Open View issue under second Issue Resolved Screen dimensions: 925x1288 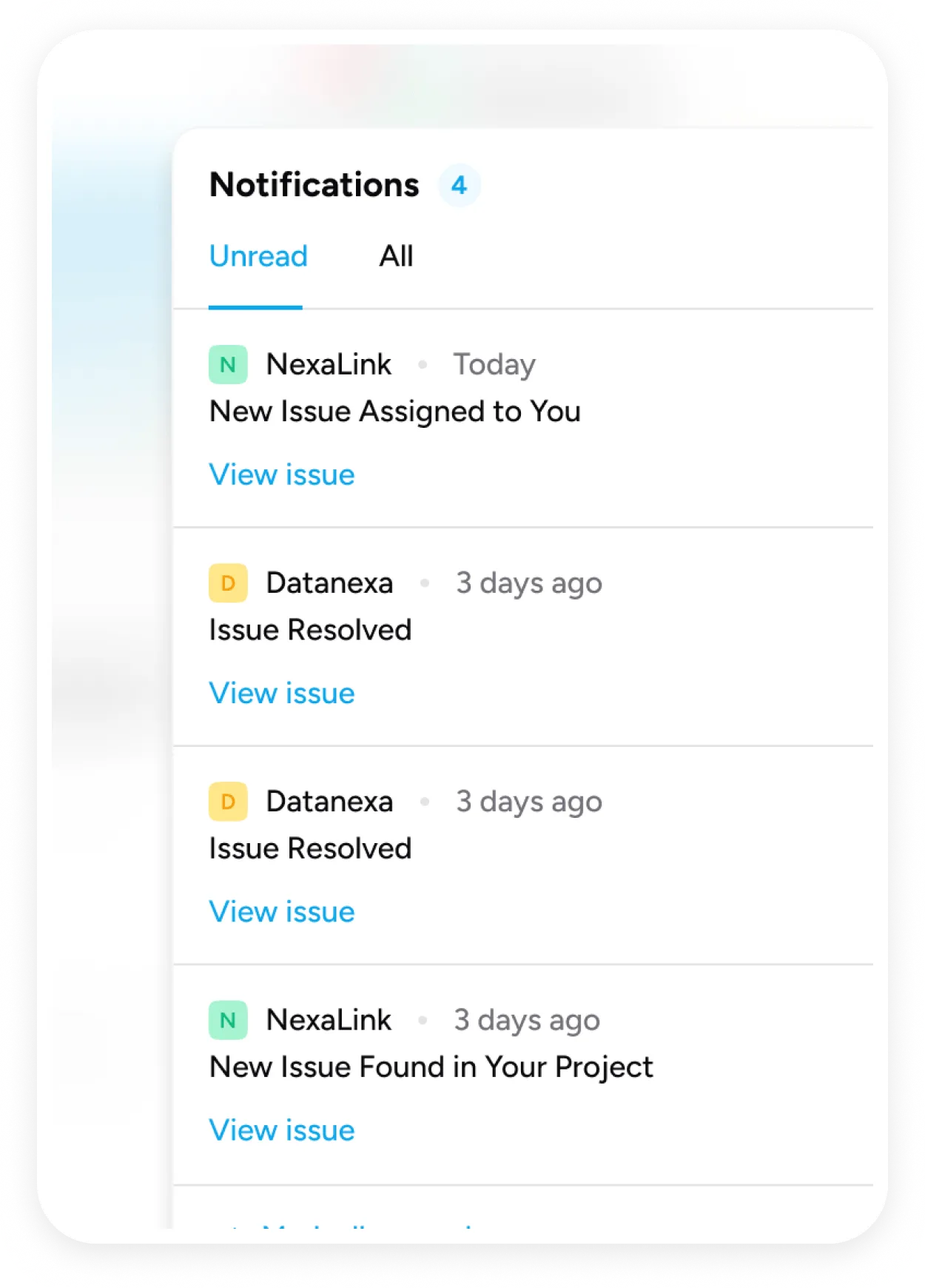click(282, 911)
